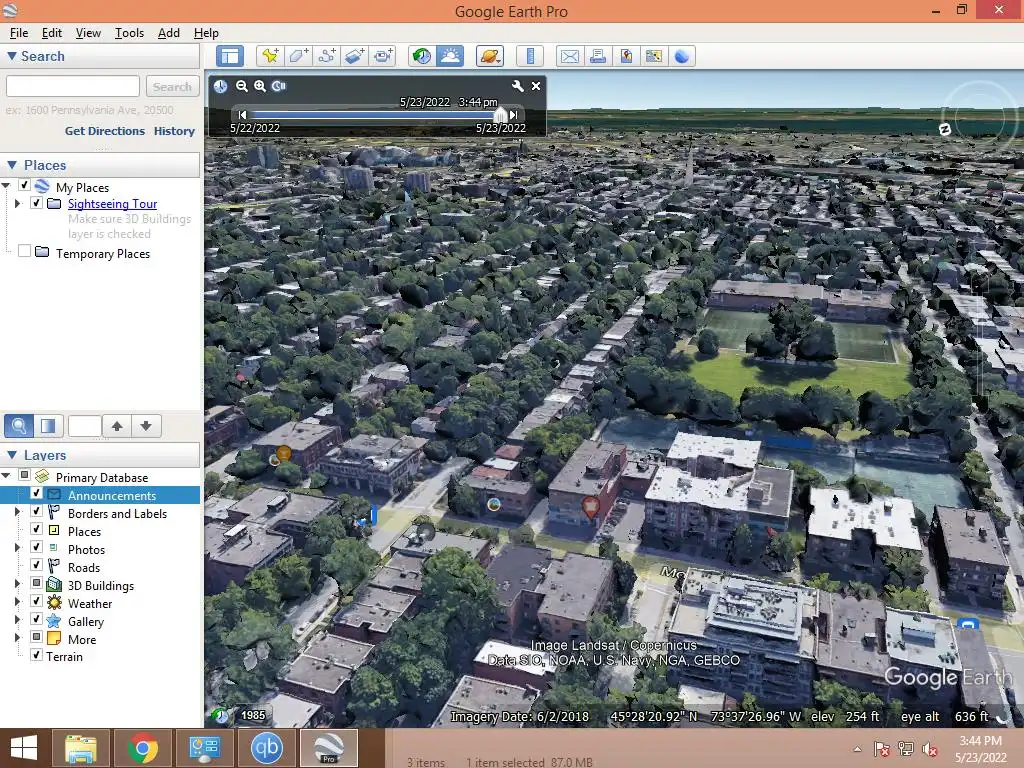
Task: Open the Add menu
Action: 168,33
